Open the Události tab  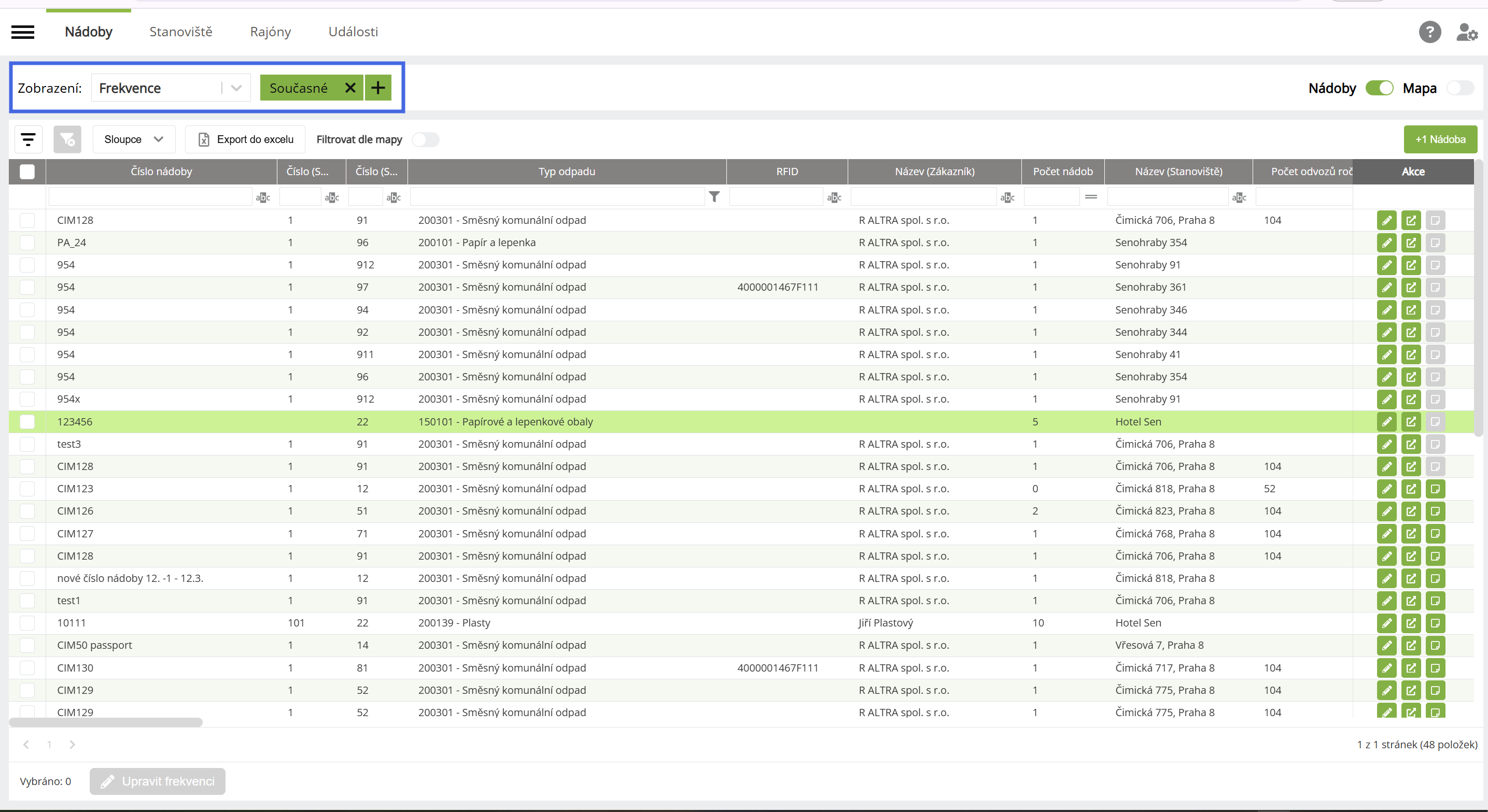click(x=353, y=32)
